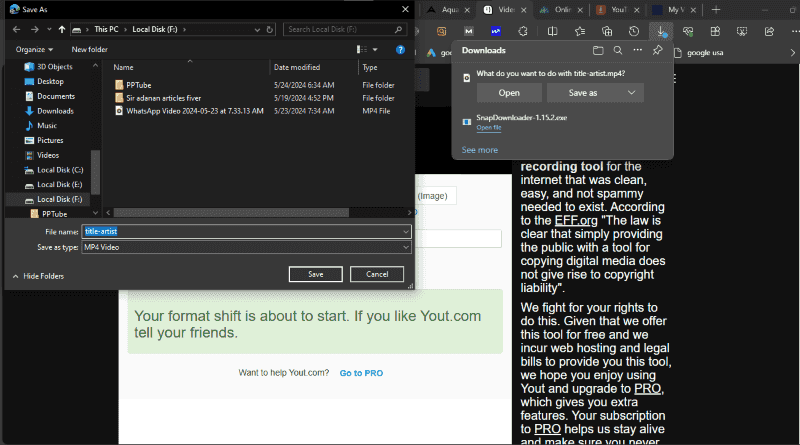This screenshot has width=800, height=445.
Task: Open more options in Downloads panel
Action: click(637, 50)
